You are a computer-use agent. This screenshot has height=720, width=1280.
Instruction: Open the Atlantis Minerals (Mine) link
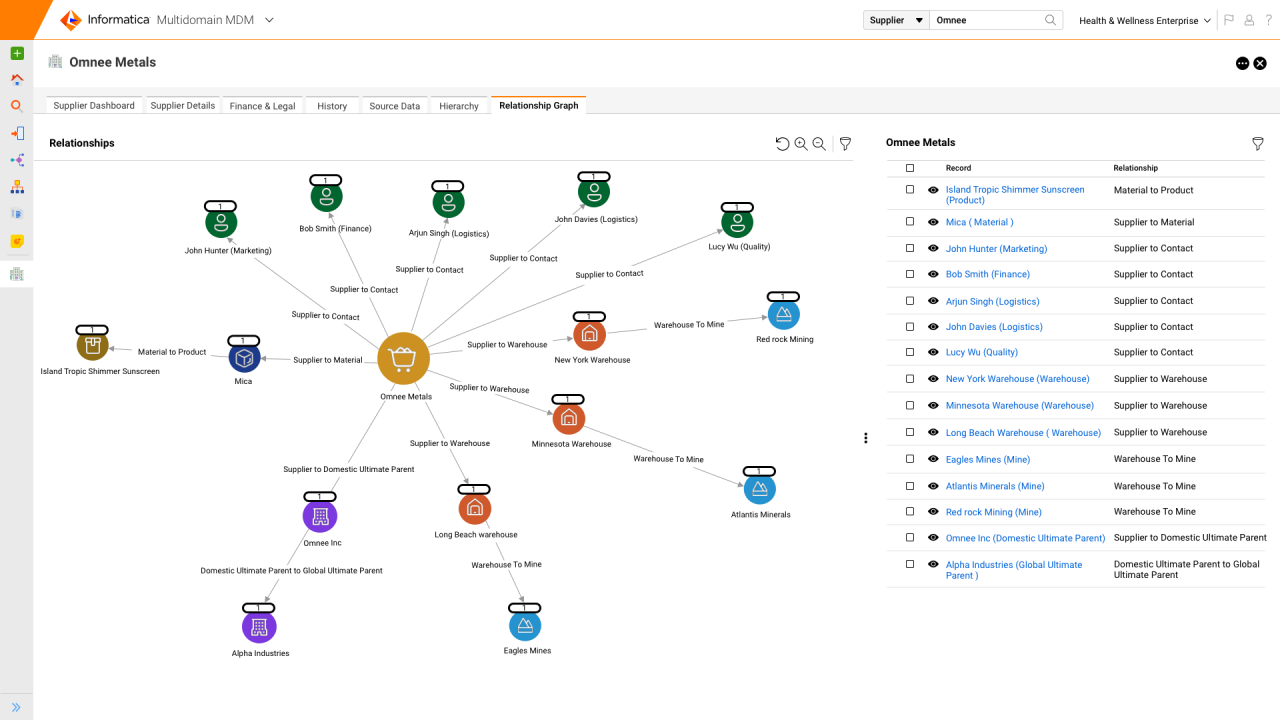995,486
